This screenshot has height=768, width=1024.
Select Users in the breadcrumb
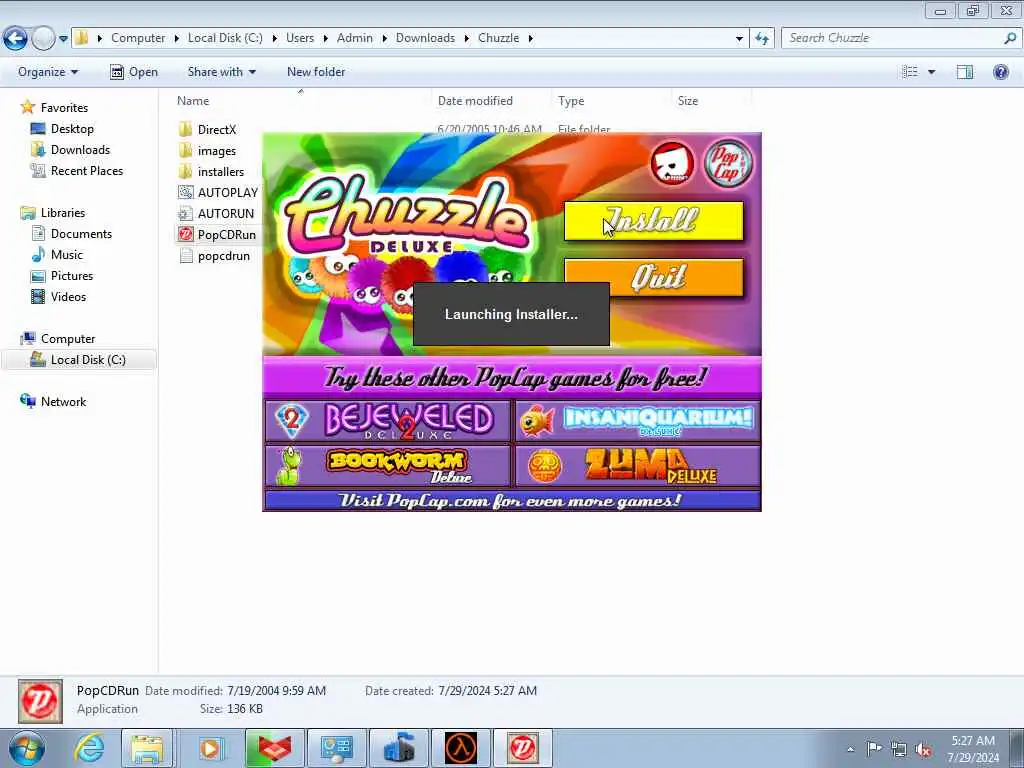pyautogui.click(x=300, y=38)
